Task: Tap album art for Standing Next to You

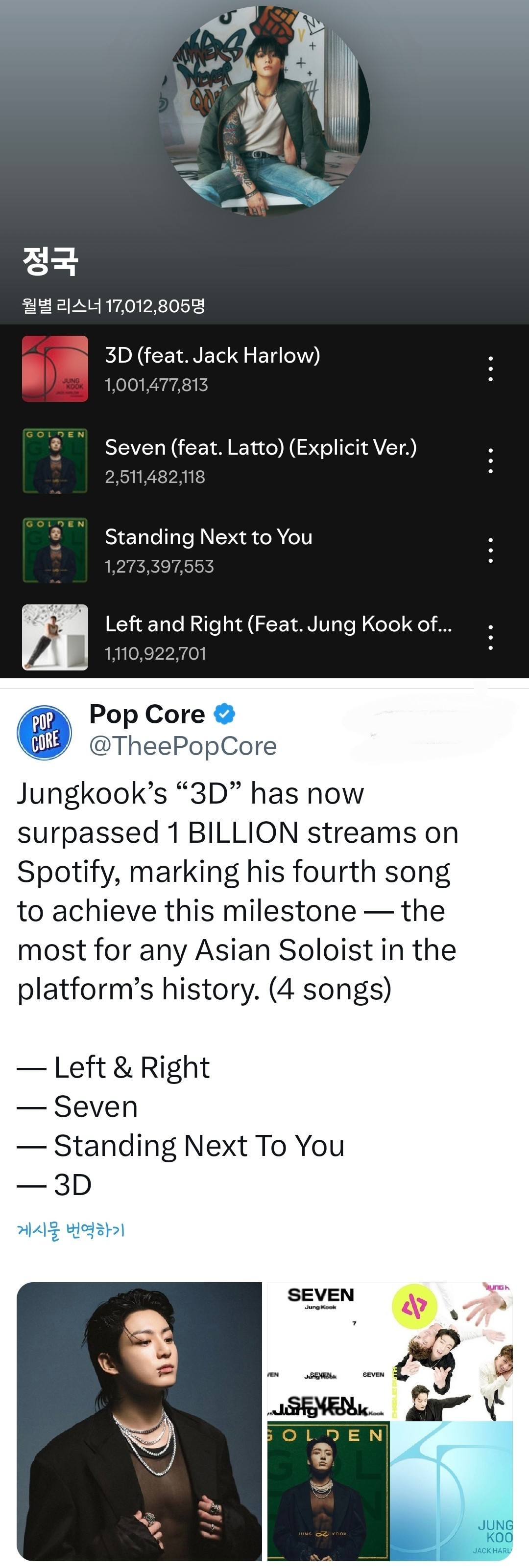Action: [x=55, y=550]
